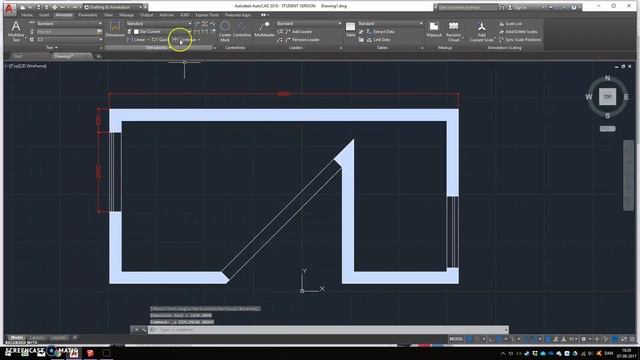This screenshot has width=640, height=360.
Task: Open the Scale List
Action: coord(510,24)
